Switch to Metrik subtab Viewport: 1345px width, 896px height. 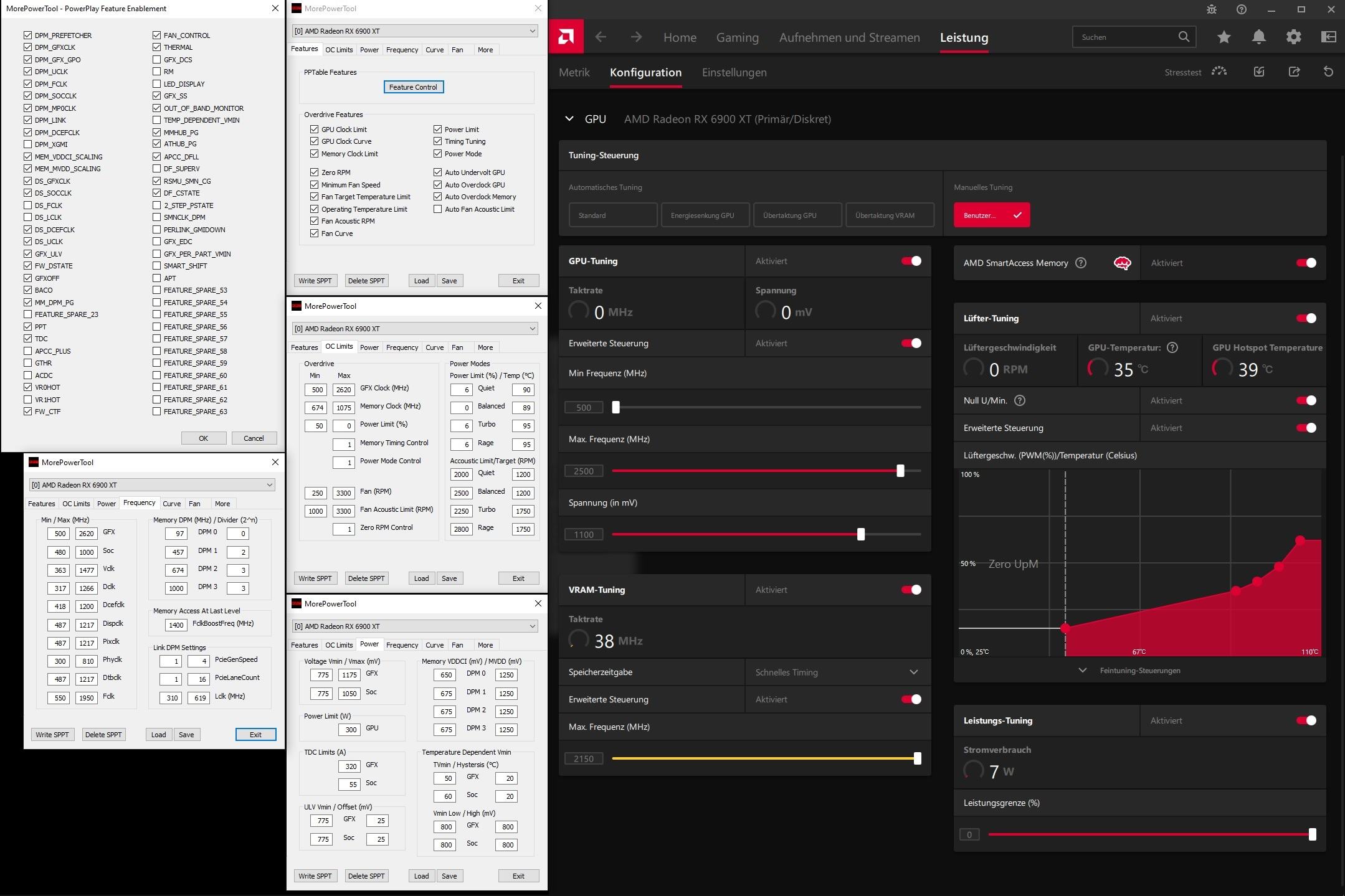[574, 72]
